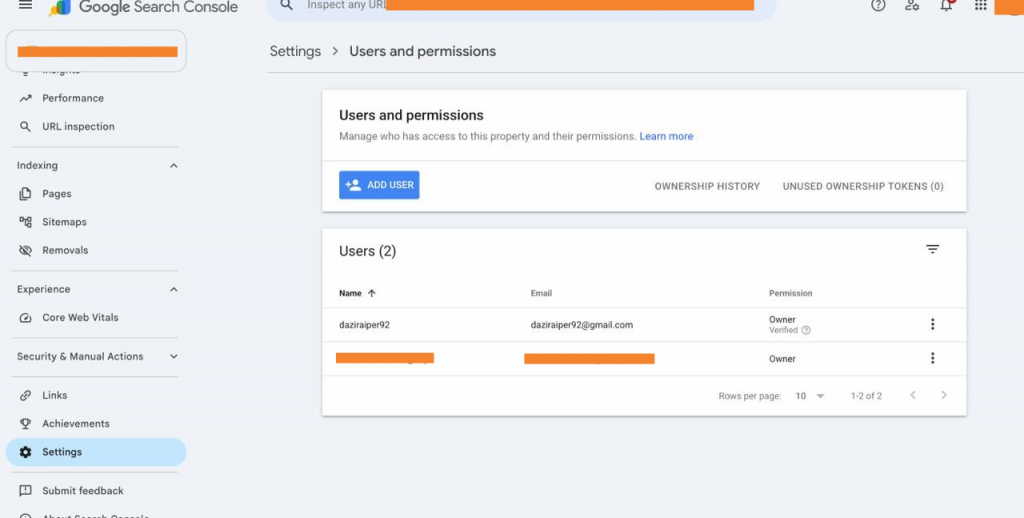Click daziraiper92@gmail.com email cell
Image resolution: width=1024 pixels, height=518 pixels.
[x=582, y=325]
